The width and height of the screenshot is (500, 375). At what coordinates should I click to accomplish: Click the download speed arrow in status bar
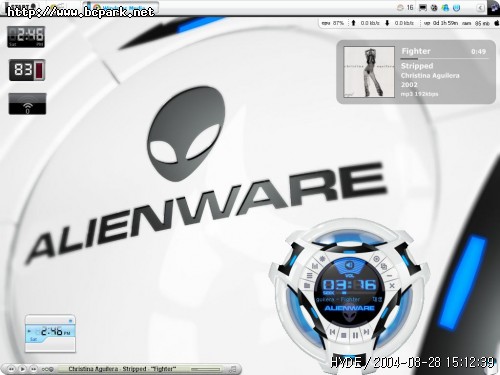(x=387, y=23)
